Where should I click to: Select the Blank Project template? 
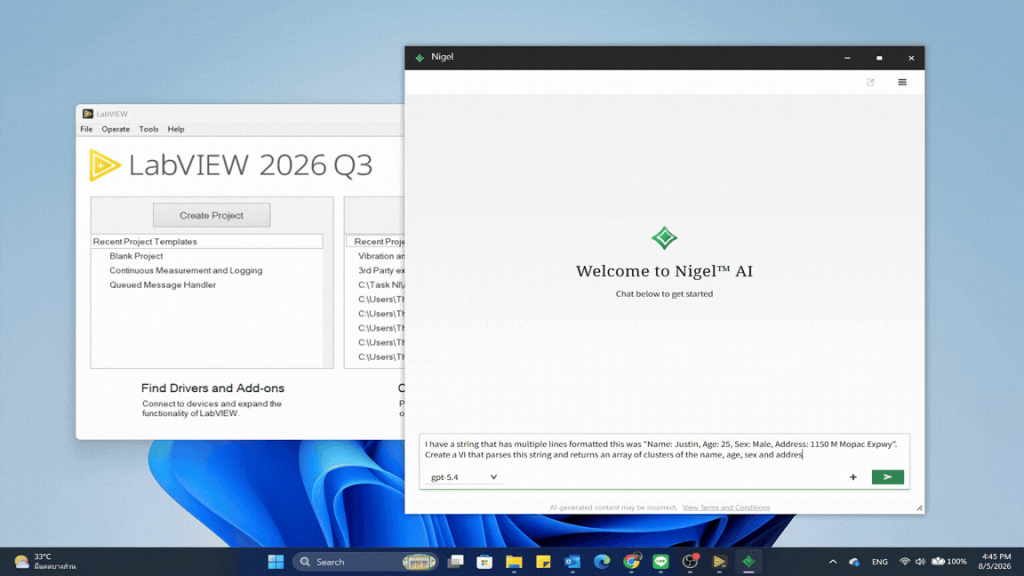[136, 256]
